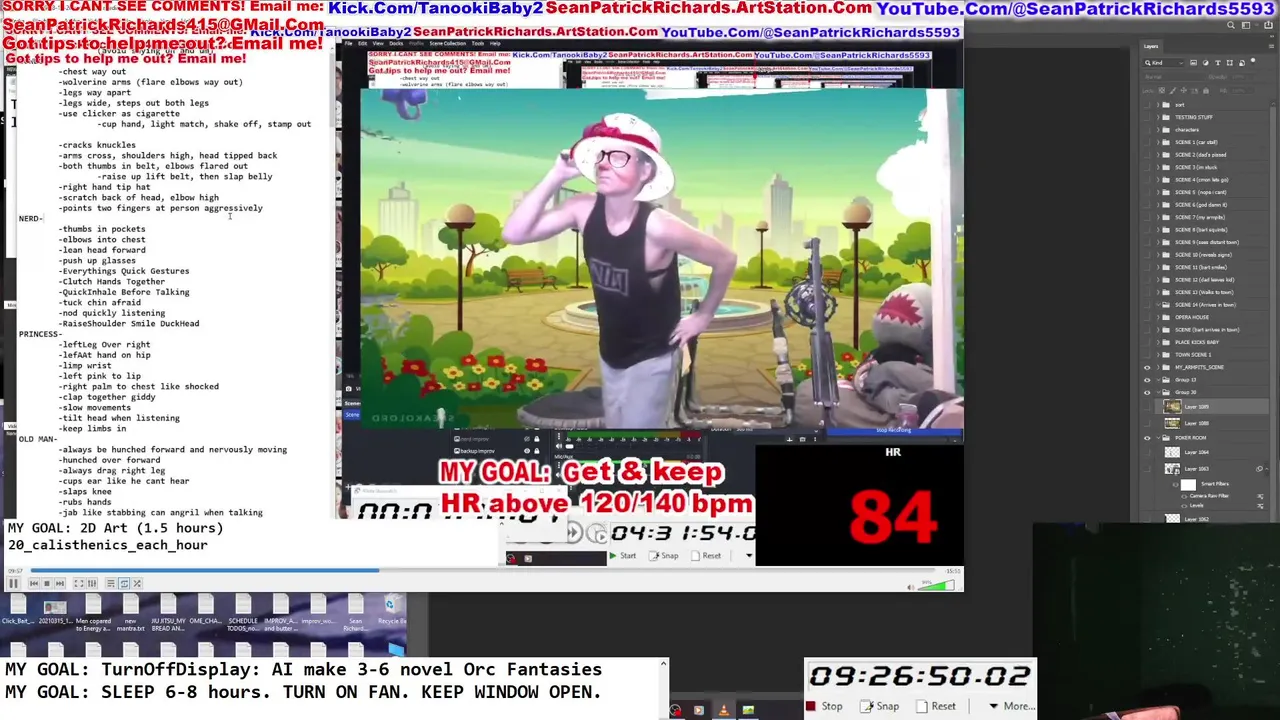Select SCENE 12 (dad leaves kid) group
The height and width of the screenshot is (720, 1280).
click(1204, 280)
